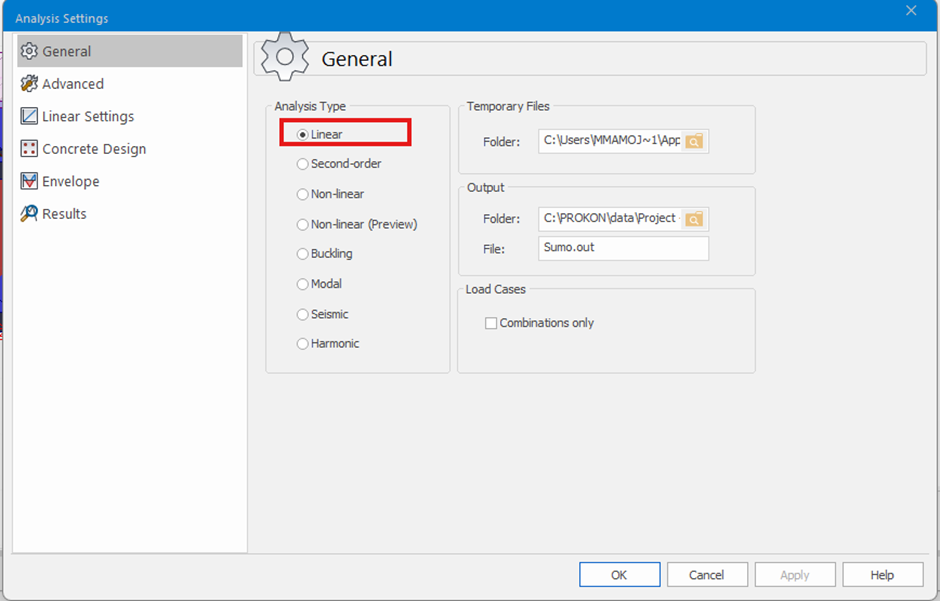This screenshot has height=601, width=940.
Task: Click the Envelope diagram icon
Action: click(29, 181)
